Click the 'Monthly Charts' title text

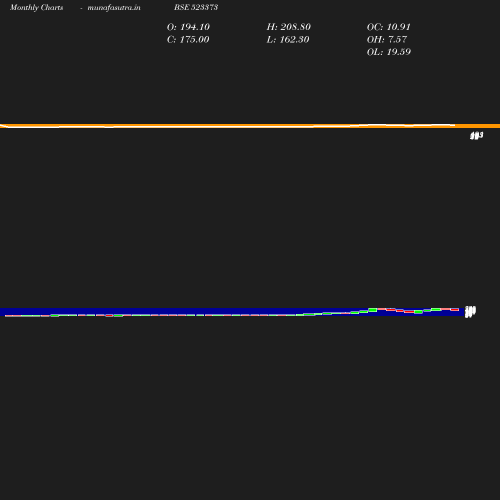36,7
